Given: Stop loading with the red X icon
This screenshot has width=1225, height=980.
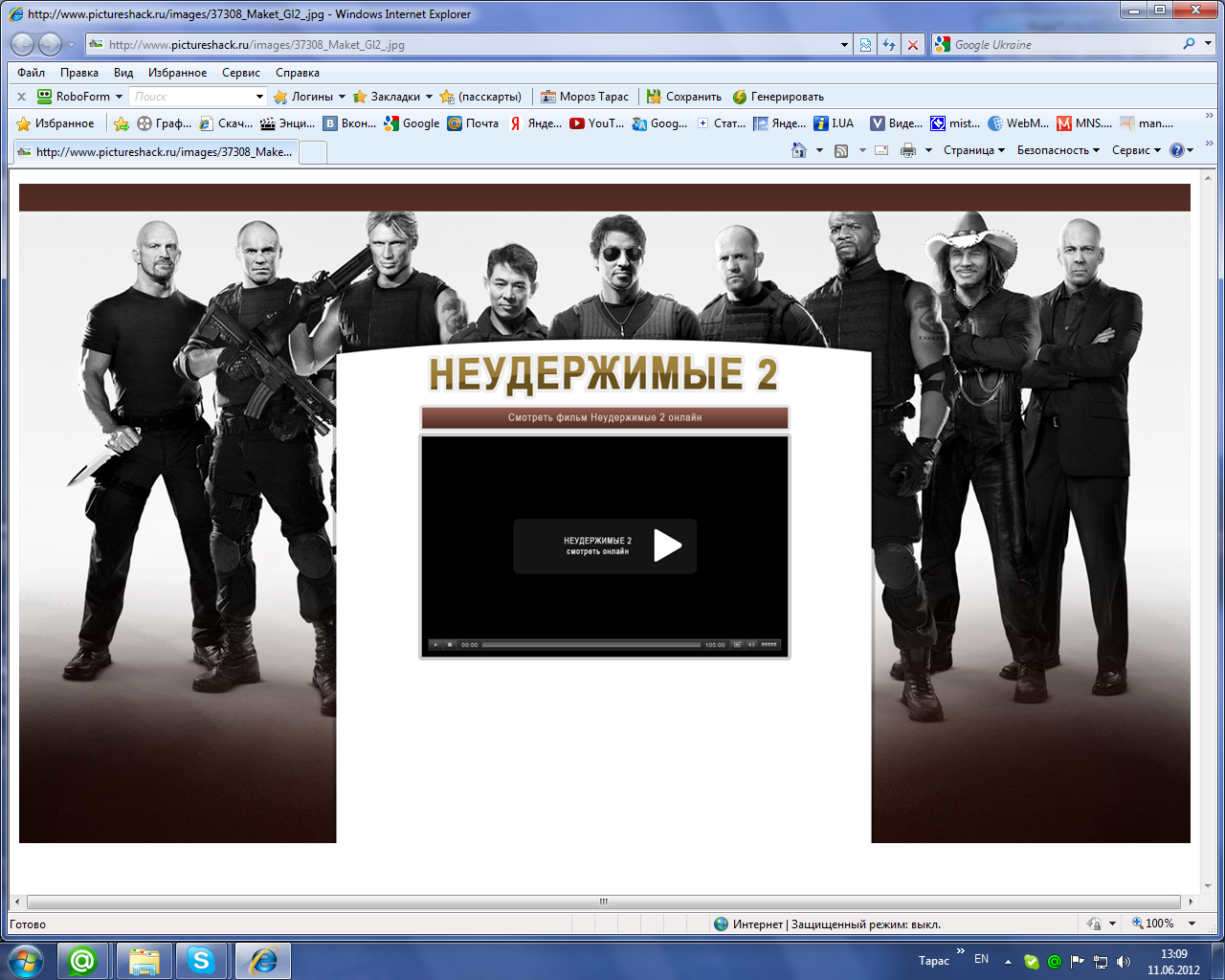Looking at the screenshot, I should point(913,44).
